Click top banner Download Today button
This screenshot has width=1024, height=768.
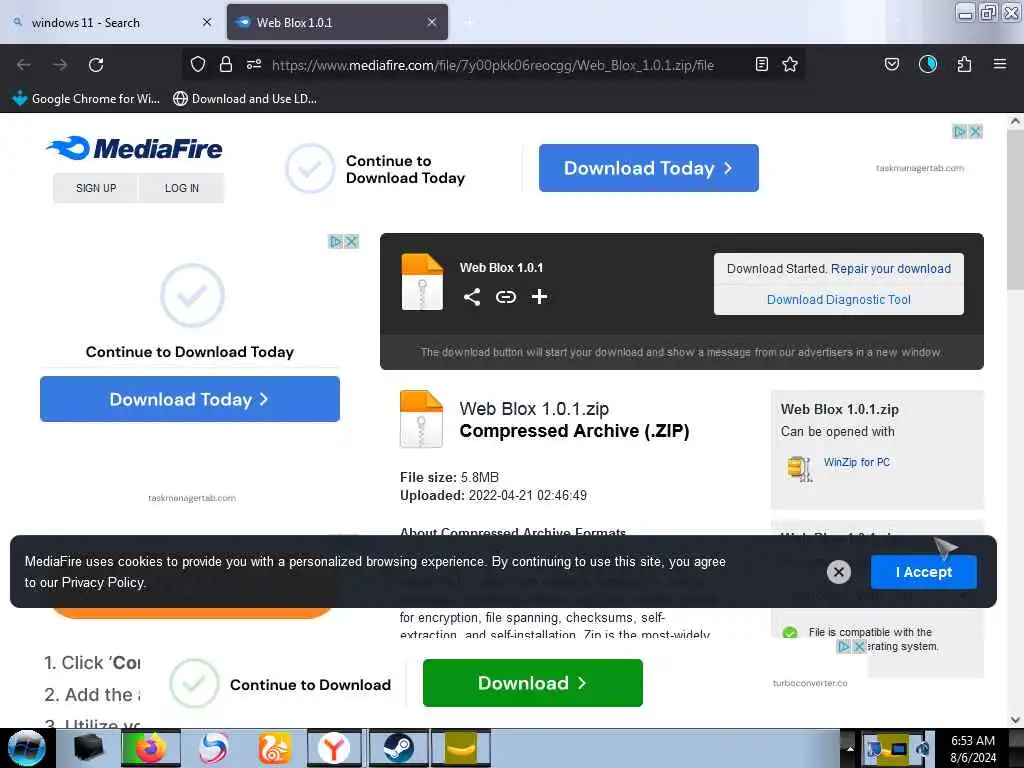pyautogui.click(x=648, y=168)
